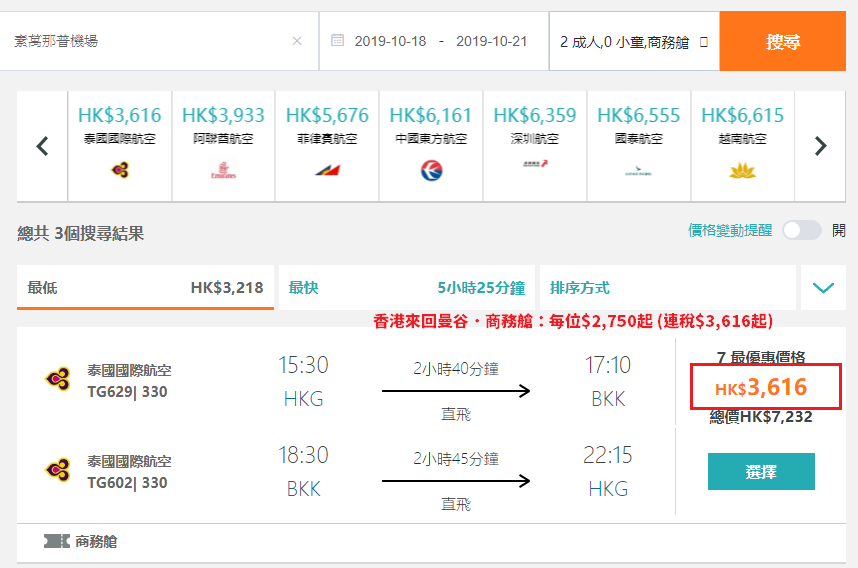Click the Thai Airways logo beside TG602
858x568 pixels.
coord(58,470)
